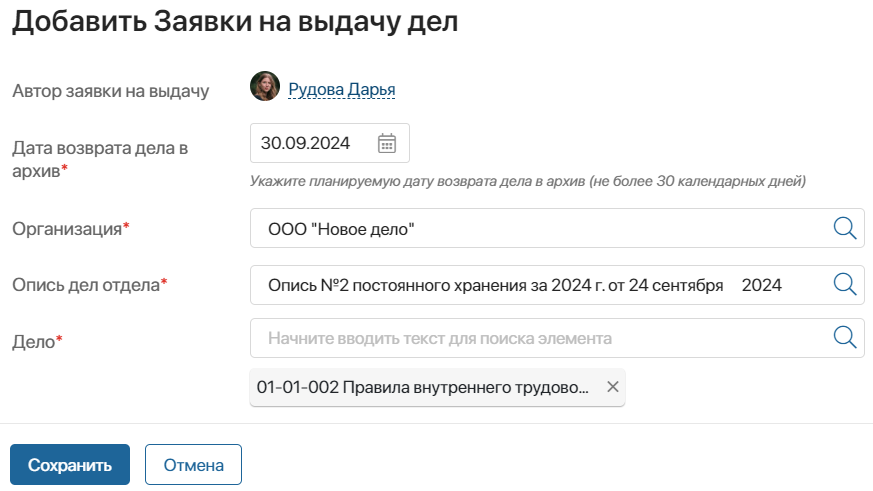Click the magnifier in the Опись дел отдела field
This screenshot has width=873, height=491.
coord(845,284)
